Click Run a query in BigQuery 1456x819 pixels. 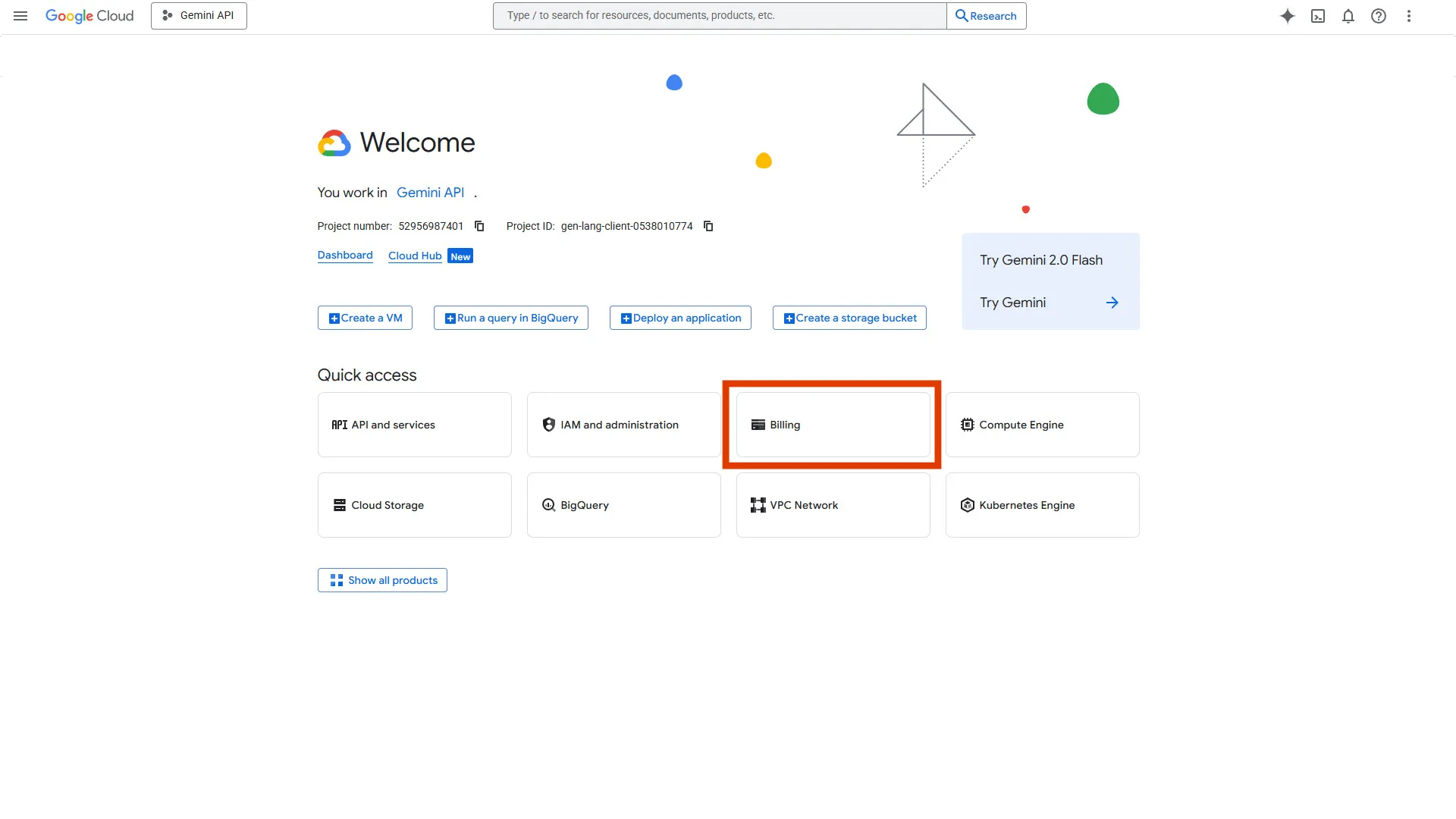tap(511, 318)
